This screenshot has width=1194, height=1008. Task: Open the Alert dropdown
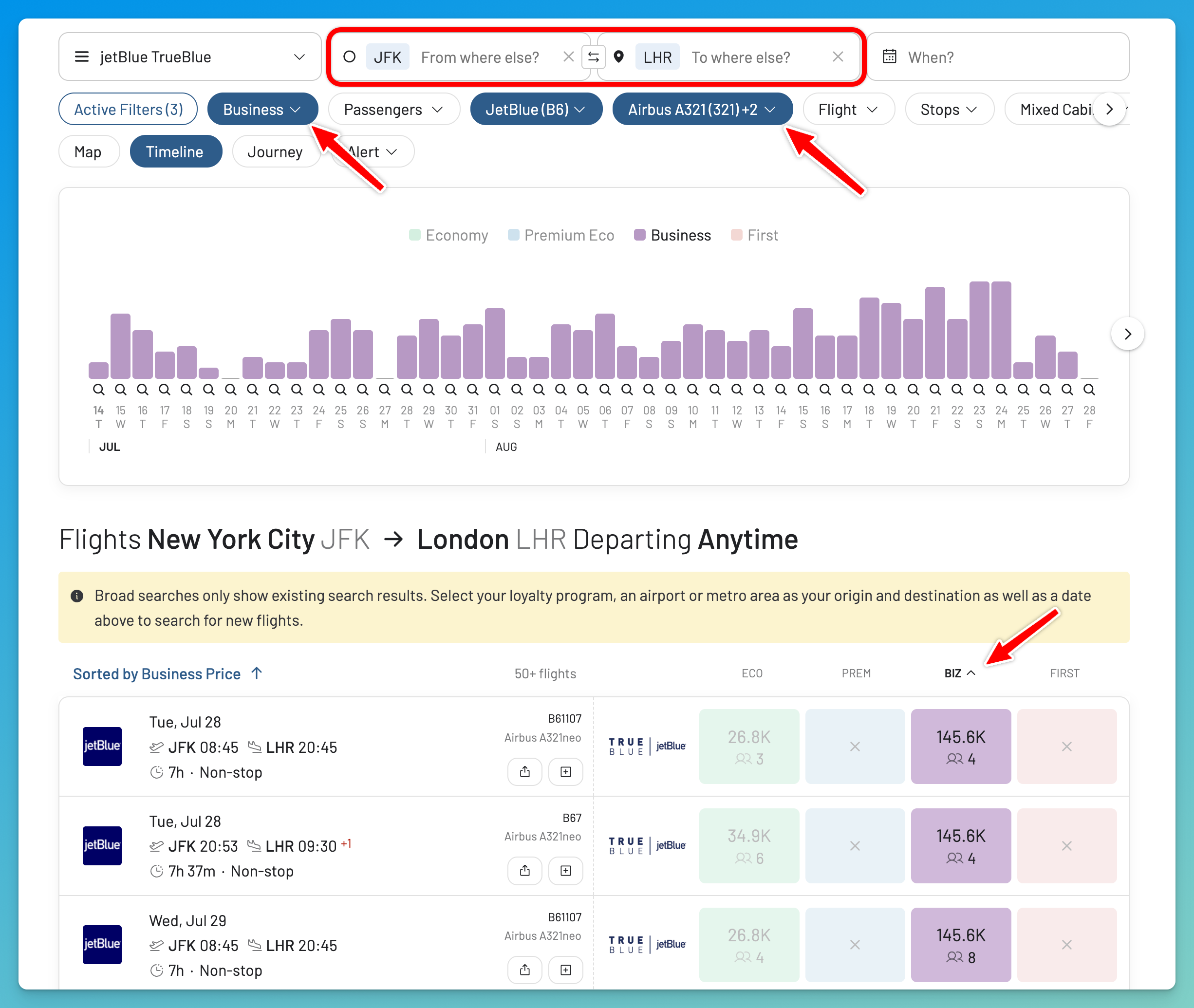click(x=373, y=152)
